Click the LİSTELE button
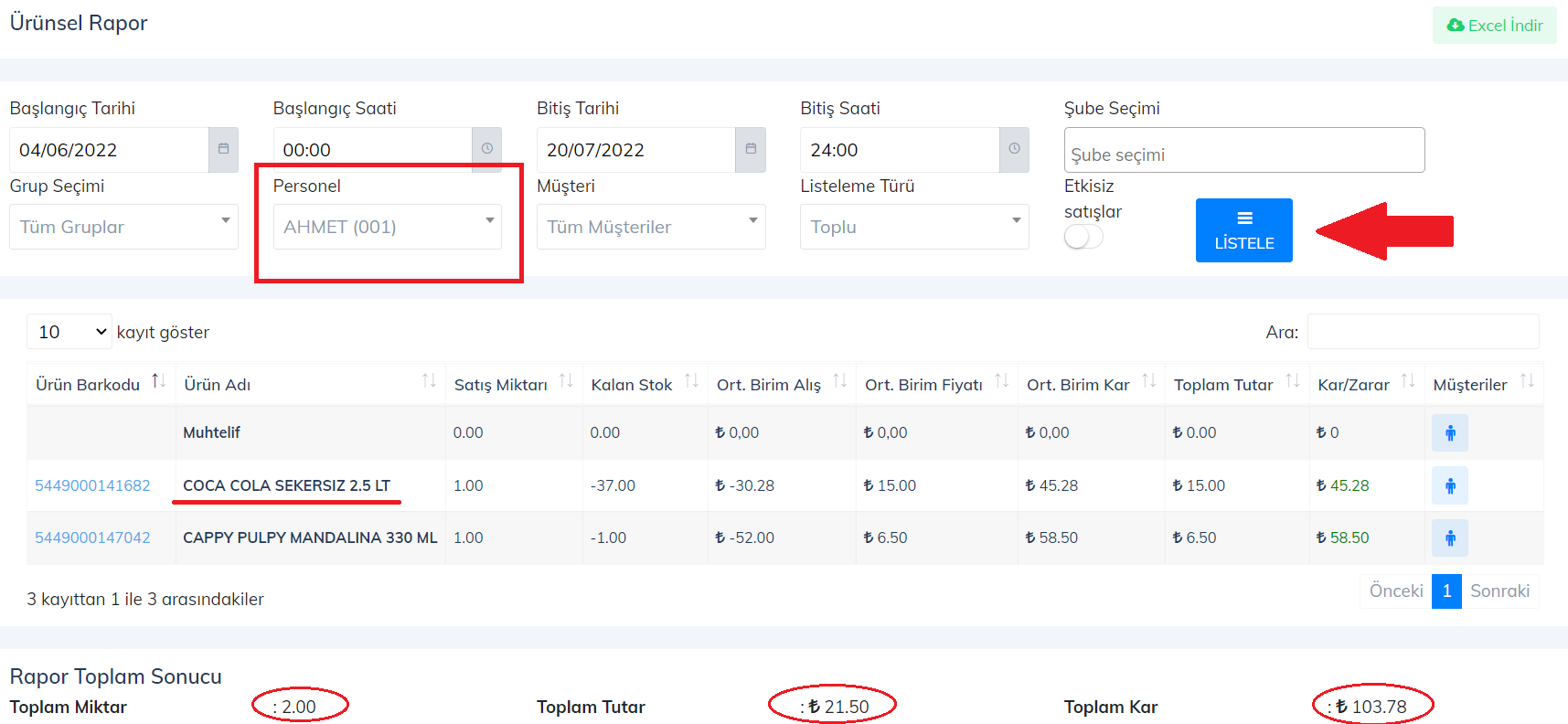Viewport: 1568px width, 724px height. coord(1243,230)
